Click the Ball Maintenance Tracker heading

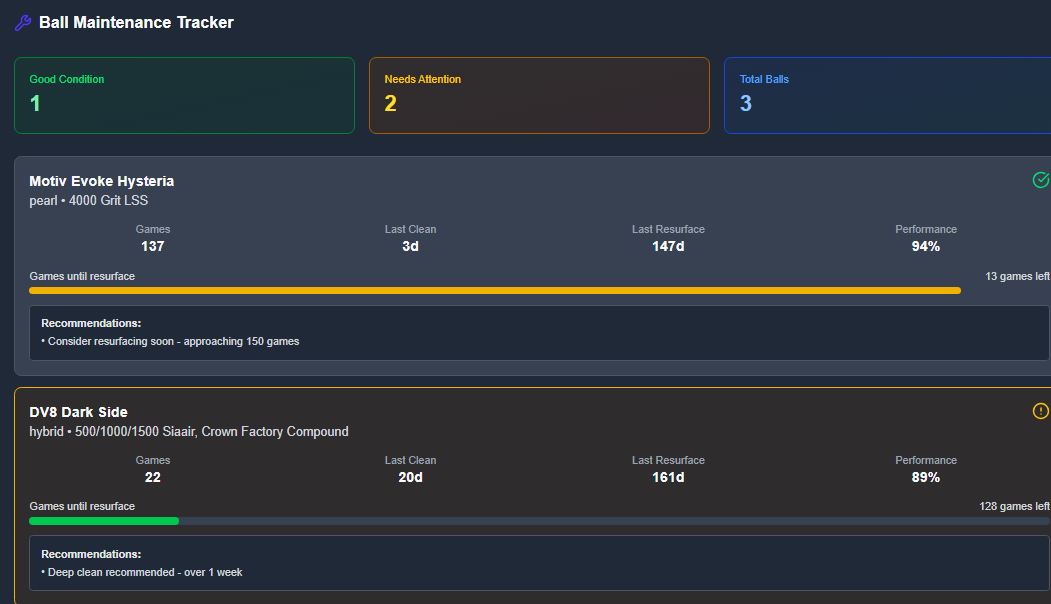click(x=136, y=23)
